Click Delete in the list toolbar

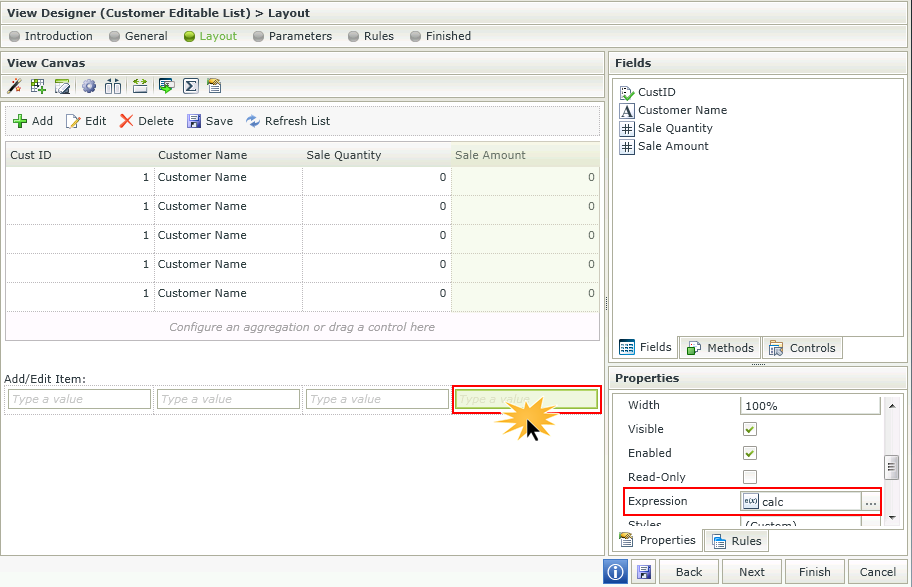[x=147, y=121]
